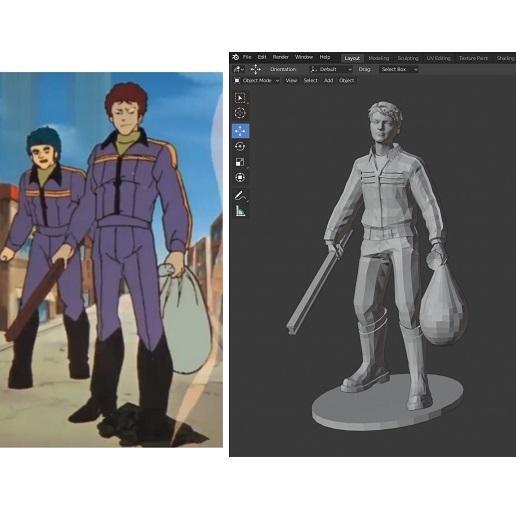Switch to the UV Editing workspace tab

click(439, 58)
